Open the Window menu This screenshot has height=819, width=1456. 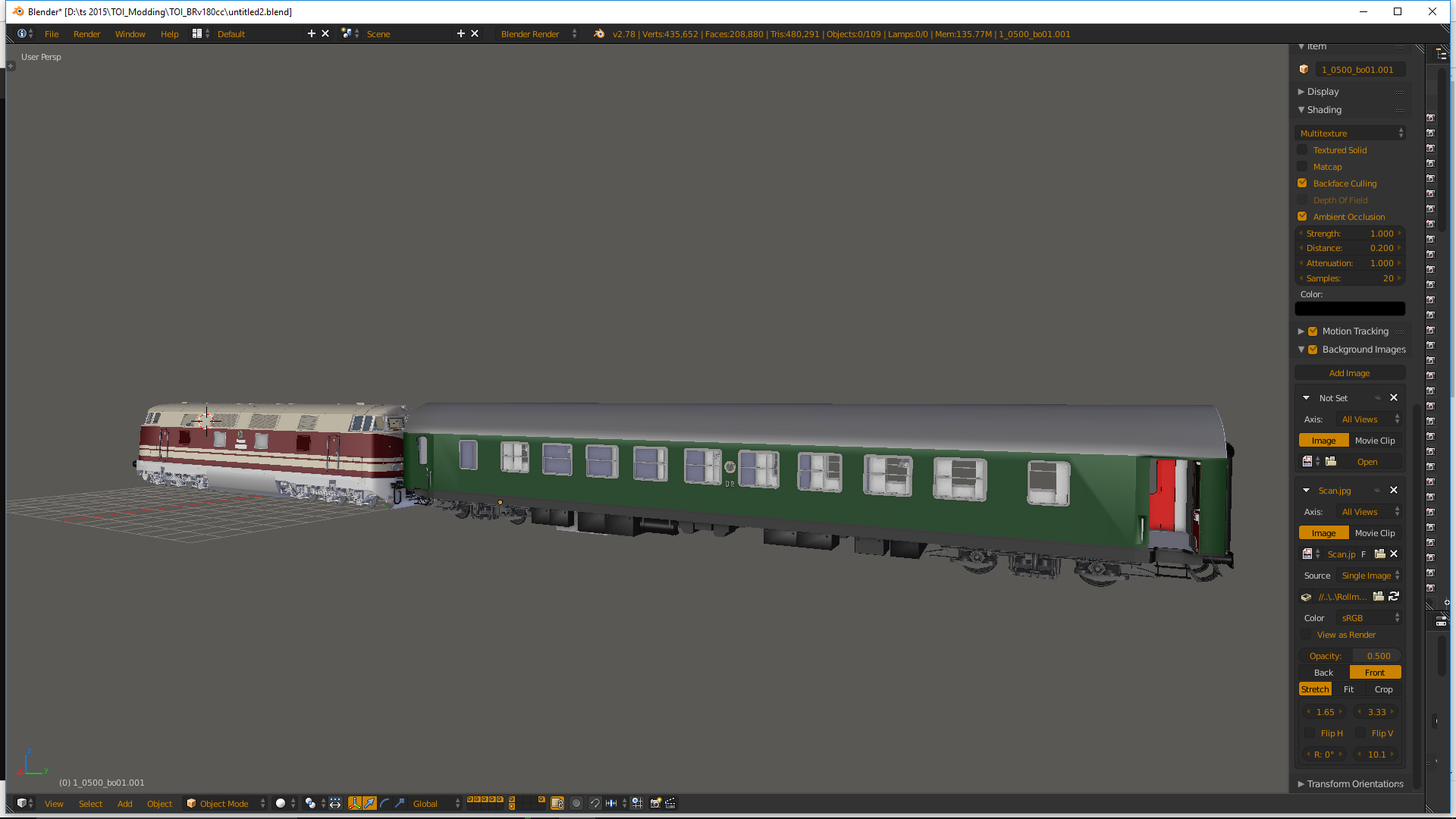coord(130,34)
